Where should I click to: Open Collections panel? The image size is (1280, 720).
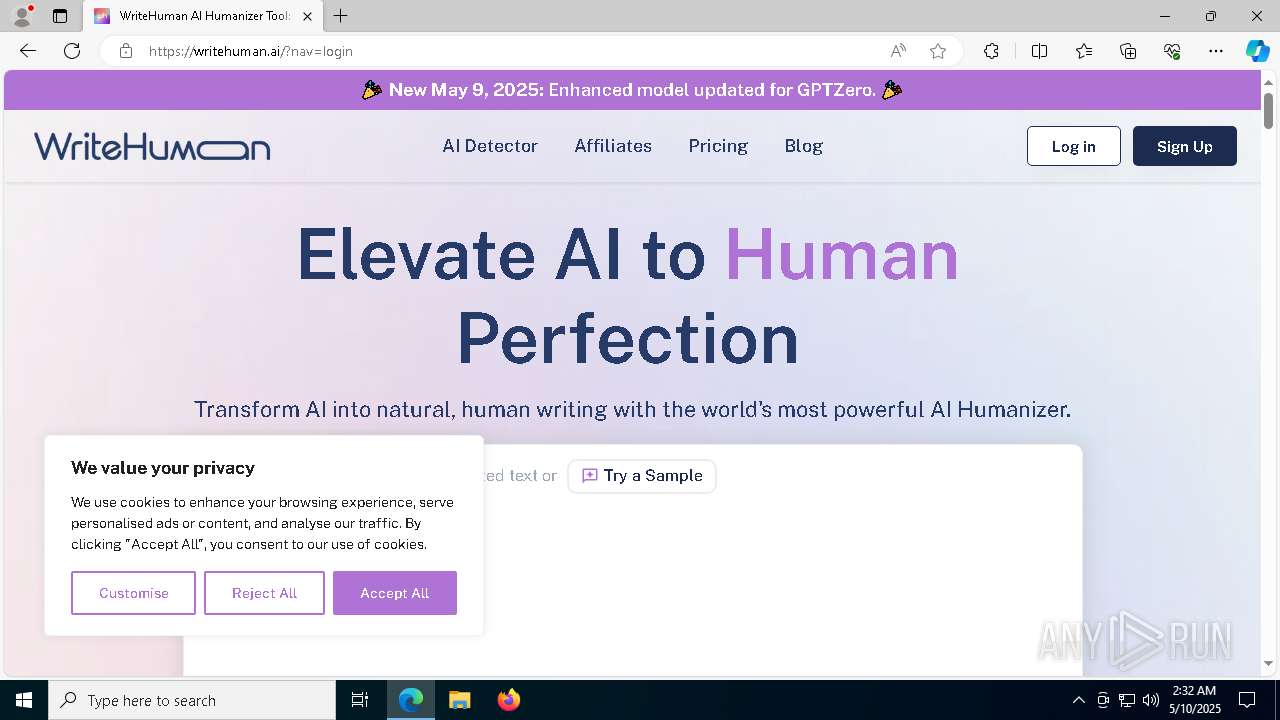pyautogui.click(x=1128, y=51)
